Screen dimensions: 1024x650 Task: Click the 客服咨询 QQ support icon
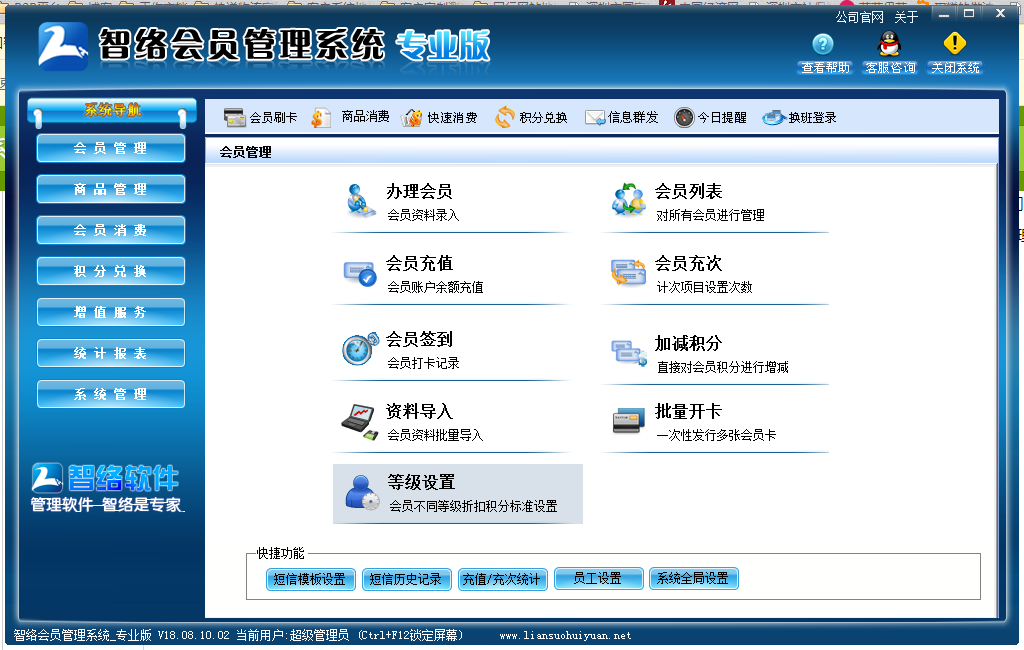[x=889, y=48]
